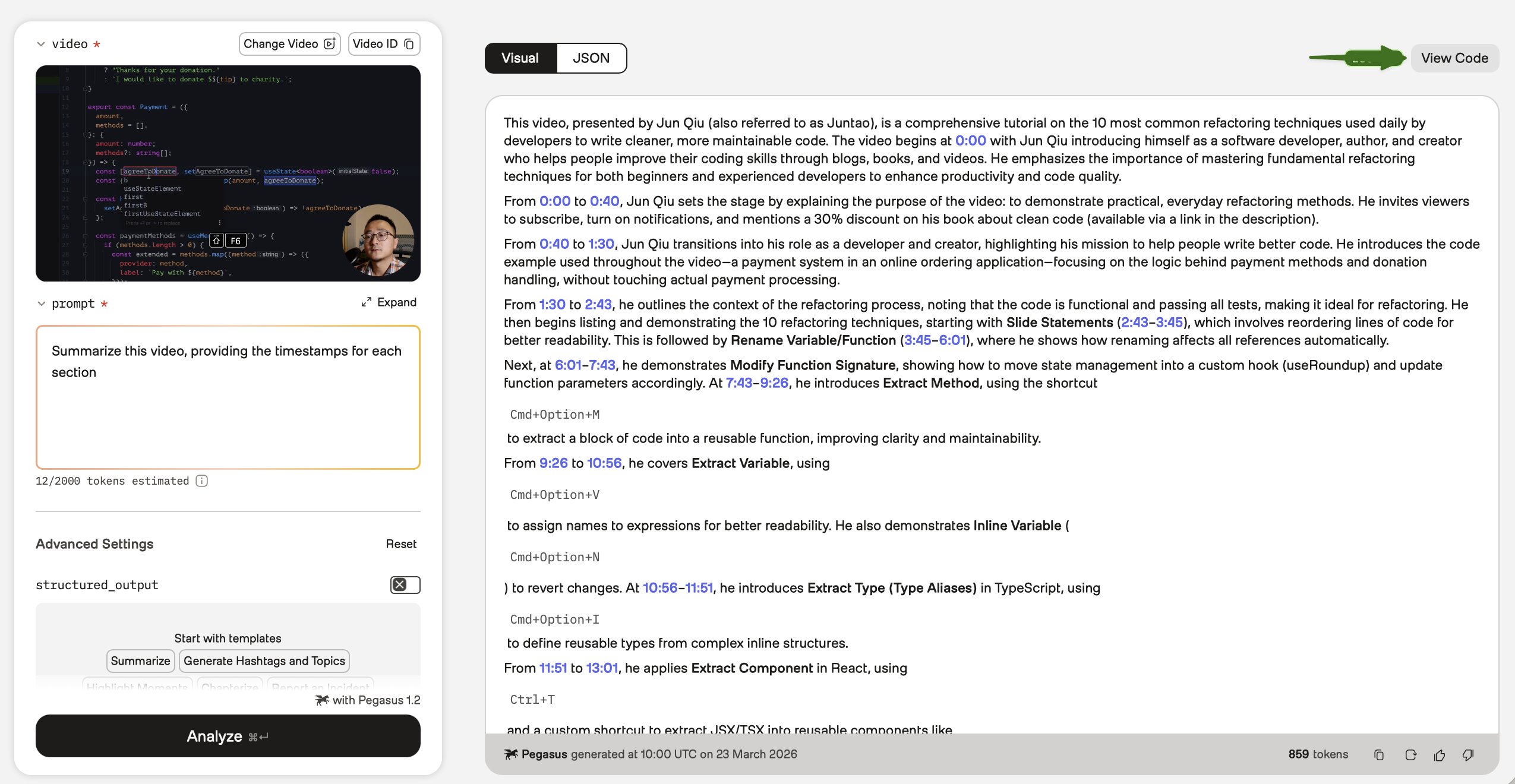The height and width of the screenshot is (784, 1515).
Task: Click the Change Video play icon
Action: coord(330,44)
